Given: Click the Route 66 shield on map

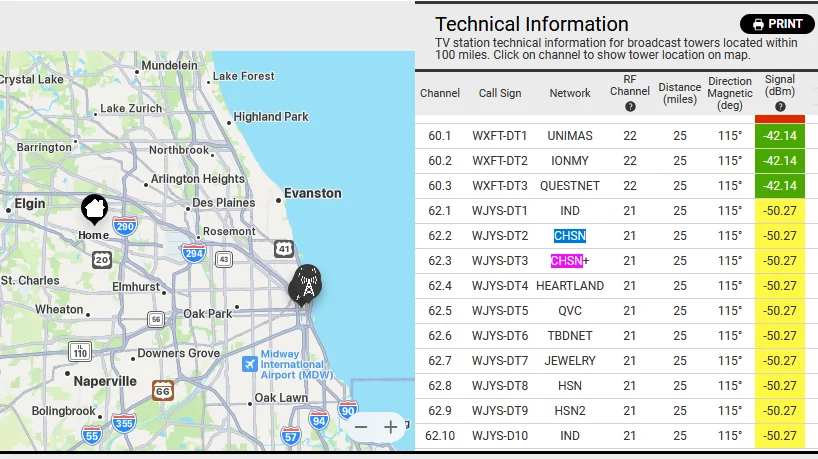Looking at the screenshot, I should tap(162, 389).
